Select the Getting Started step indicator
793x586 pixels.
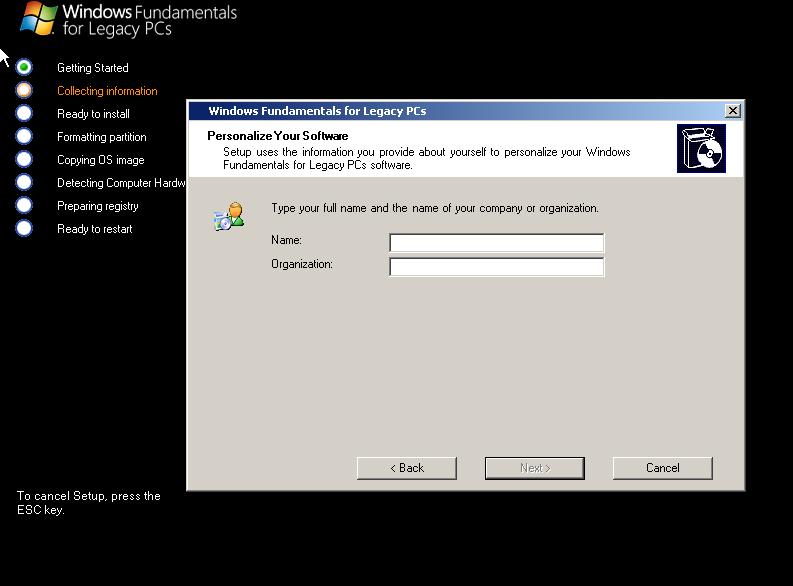[24, 67]
